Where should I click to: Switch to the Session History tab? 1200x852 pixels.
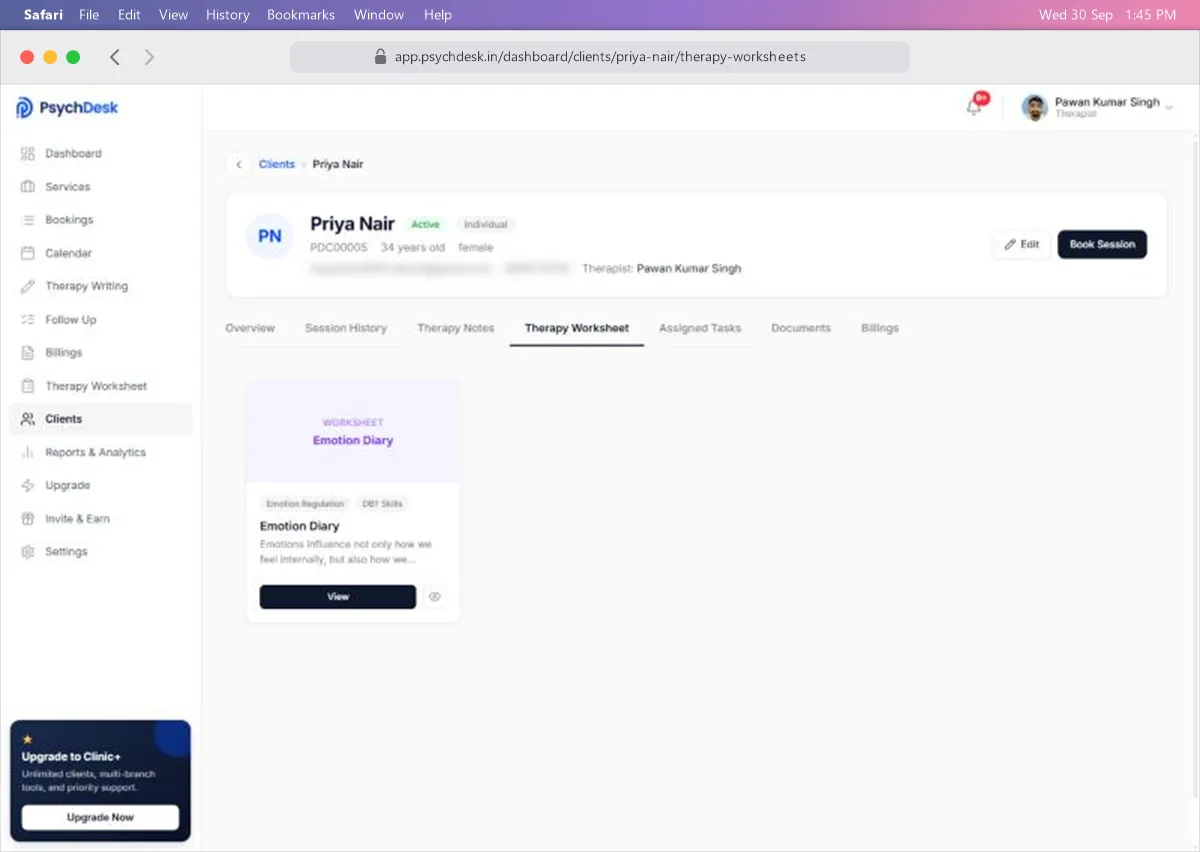346,328
